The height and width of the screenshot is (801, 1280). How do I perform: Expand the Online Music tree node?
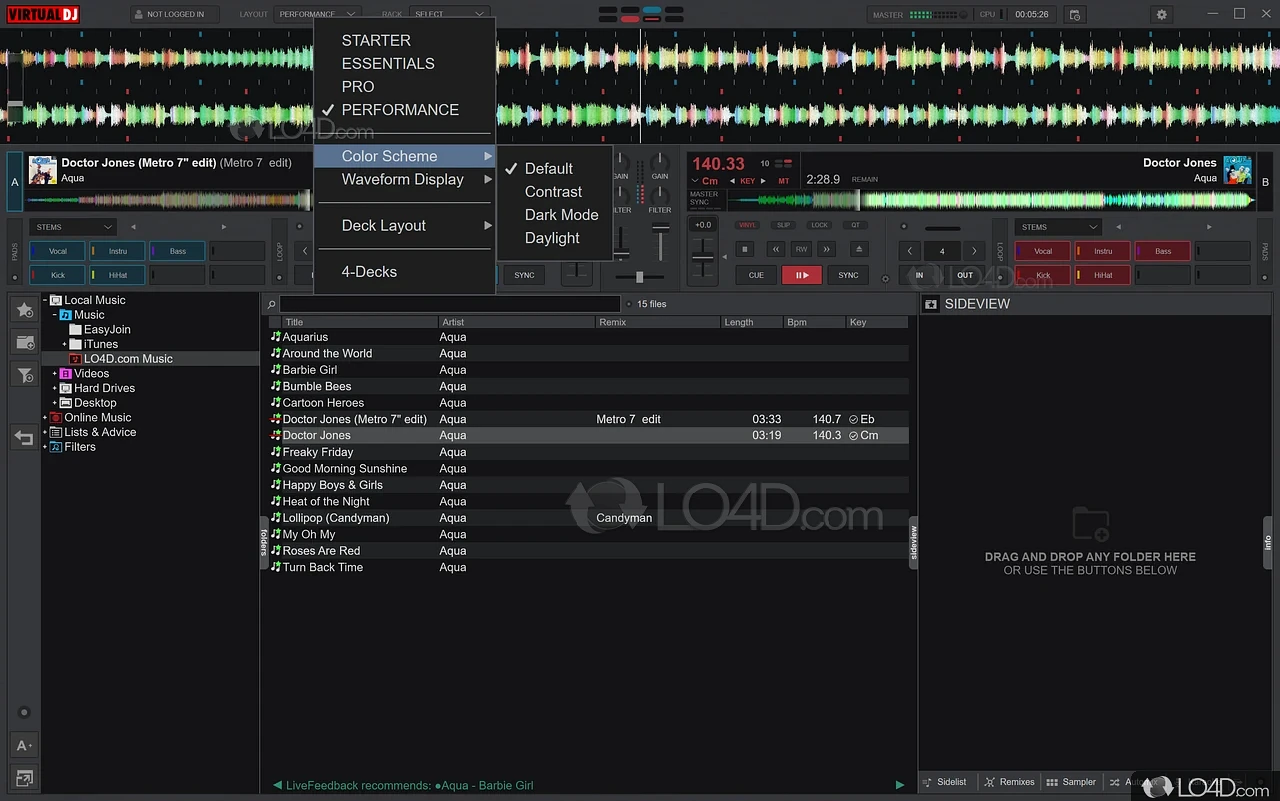tap(45, 418)
